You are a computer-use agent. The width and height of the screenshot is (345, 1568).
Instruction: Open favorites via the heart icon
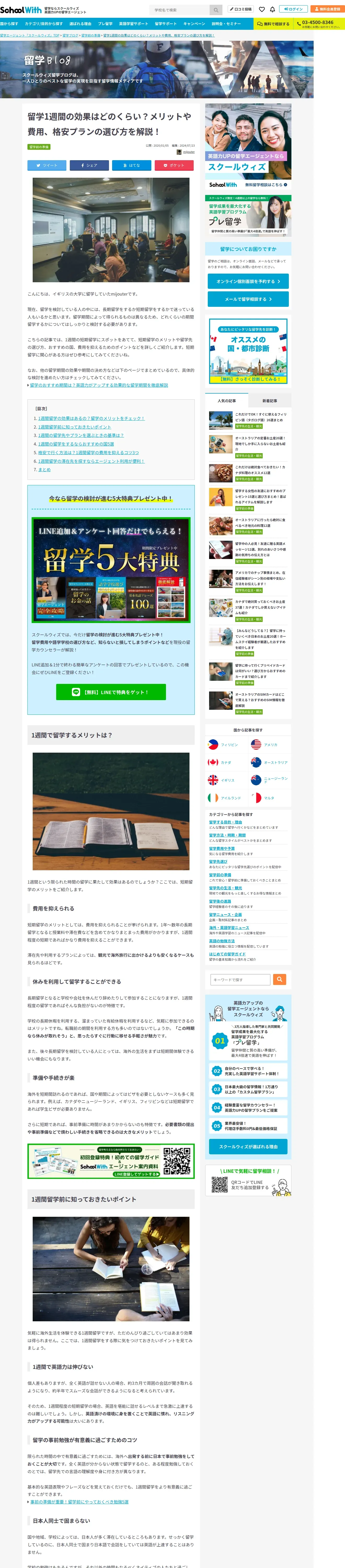pos(262,10)
